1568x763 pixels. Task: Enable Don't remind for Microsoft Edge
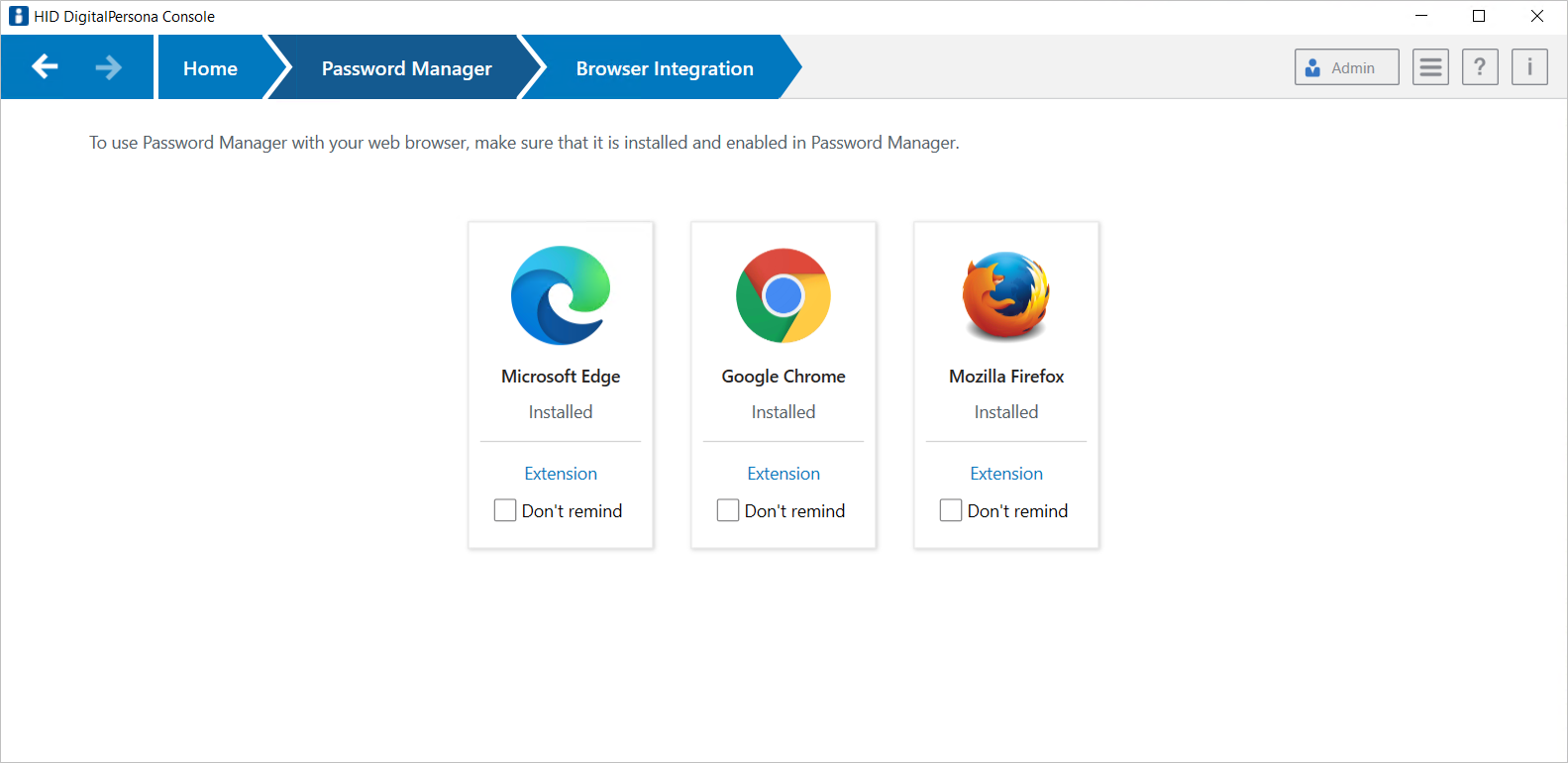pos(505,510)
